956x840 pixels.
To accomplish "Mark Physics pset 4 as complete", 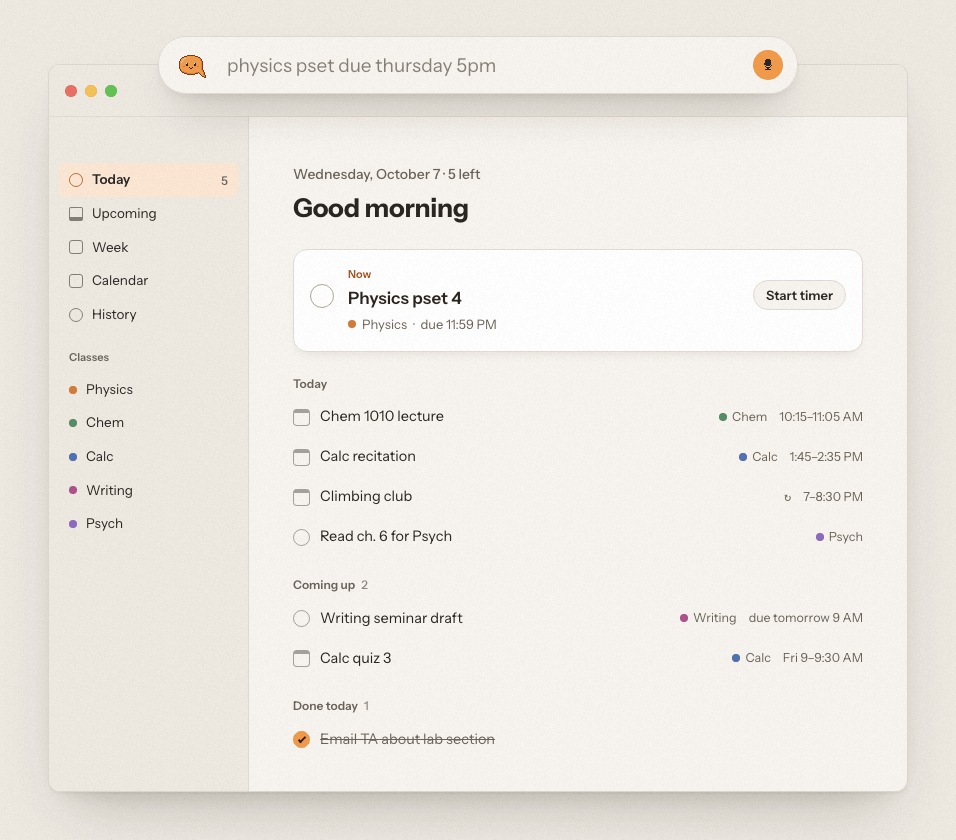I will (322, 296).
